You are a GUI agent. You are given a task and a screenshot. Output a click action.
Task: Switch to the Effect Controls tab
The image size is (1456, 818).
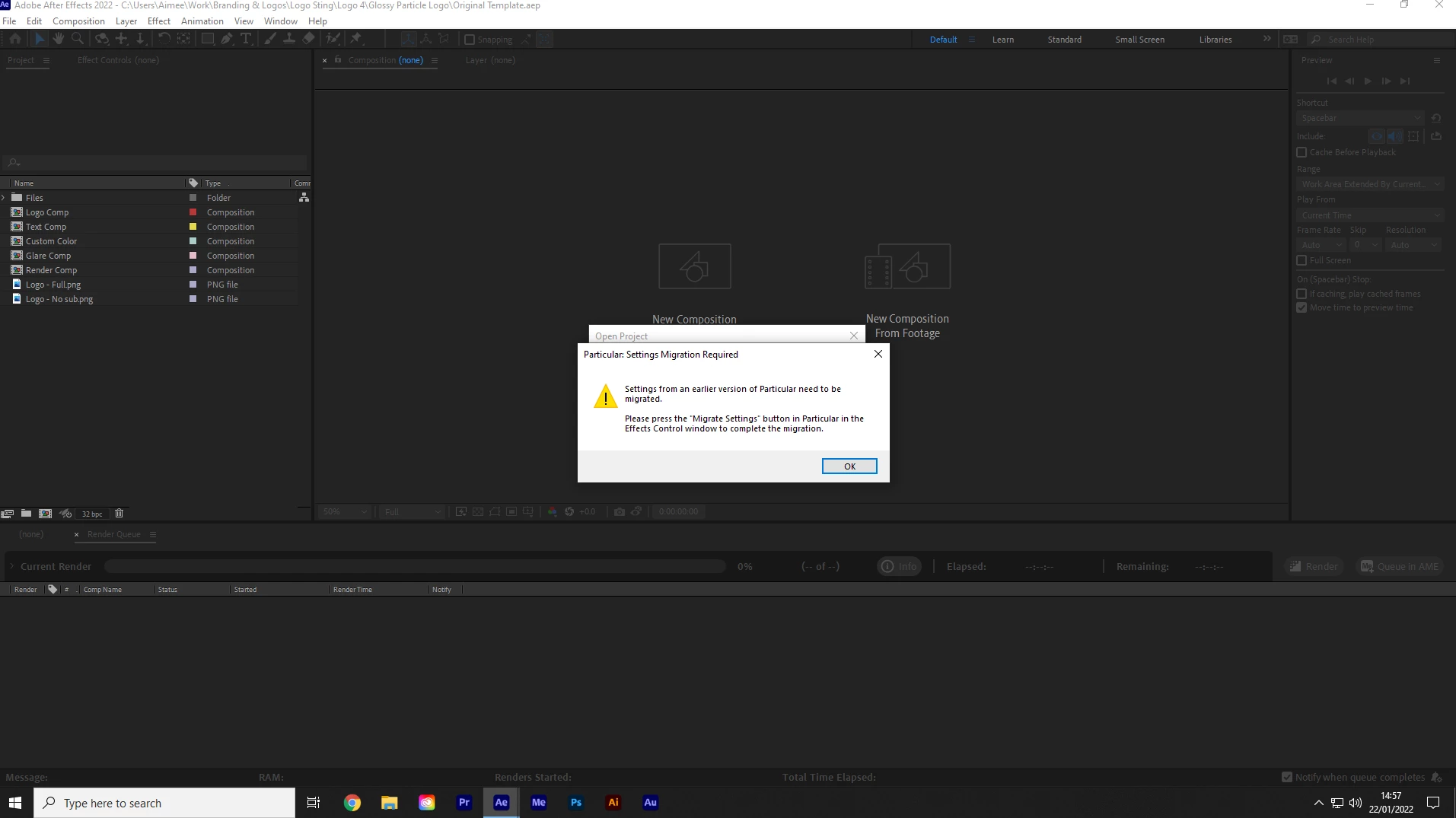coord(118,60)
